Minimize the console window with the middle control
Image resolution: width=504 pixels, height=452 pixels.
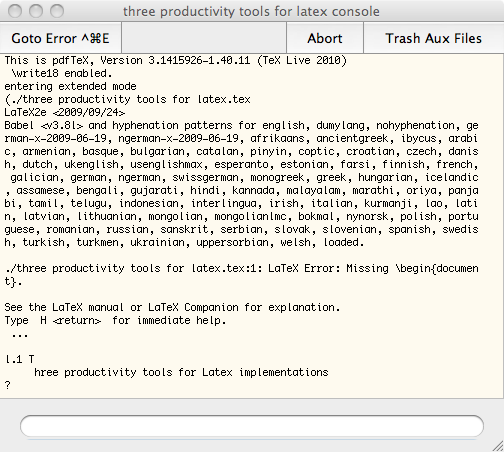coord(36,11)
